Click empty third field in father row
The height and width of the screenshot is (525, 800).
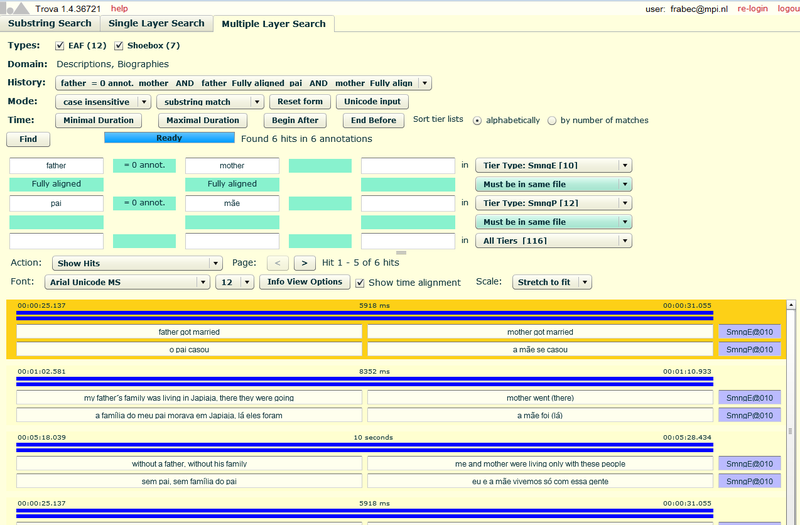click(x=408, y=166)
